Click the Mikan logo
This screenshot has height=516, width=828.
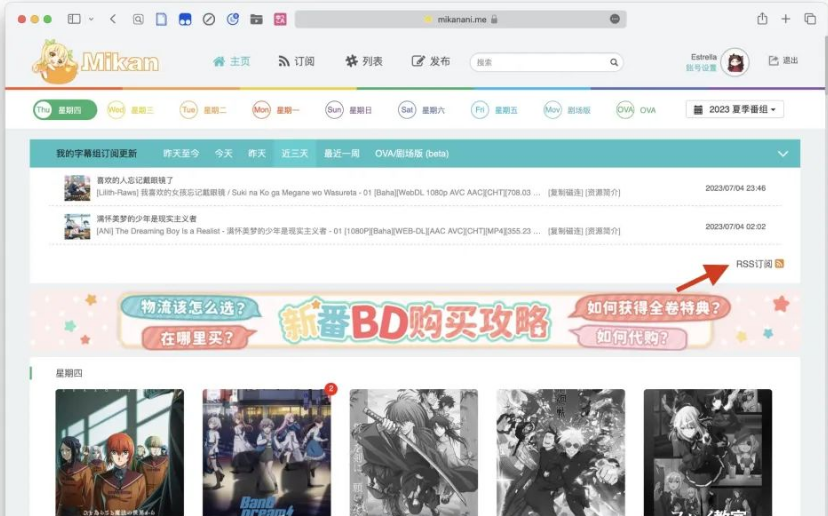click(x=96, y=62)
